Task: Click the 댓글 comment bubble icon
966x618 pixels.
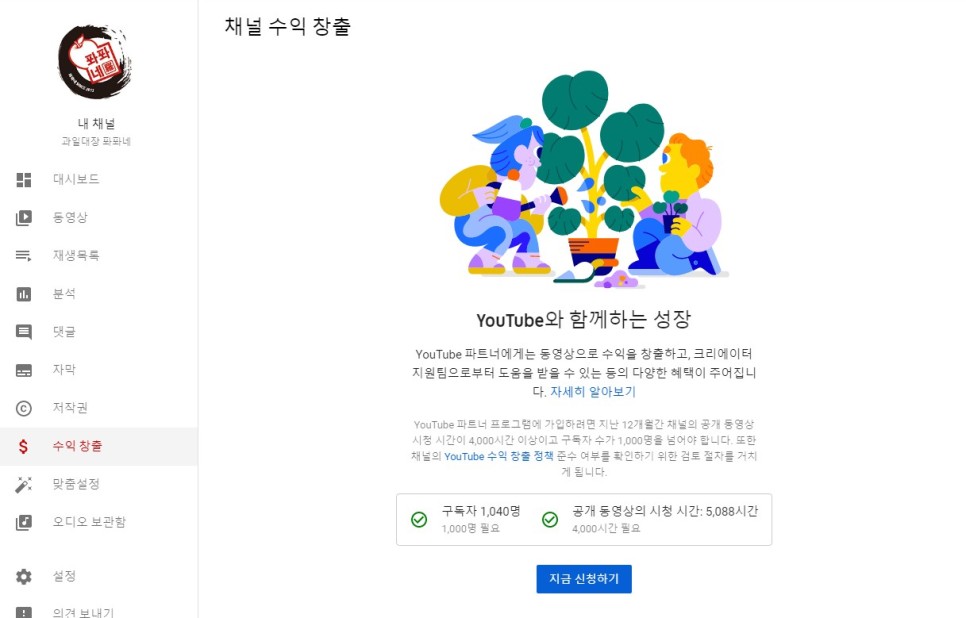Action: (23, 332)
